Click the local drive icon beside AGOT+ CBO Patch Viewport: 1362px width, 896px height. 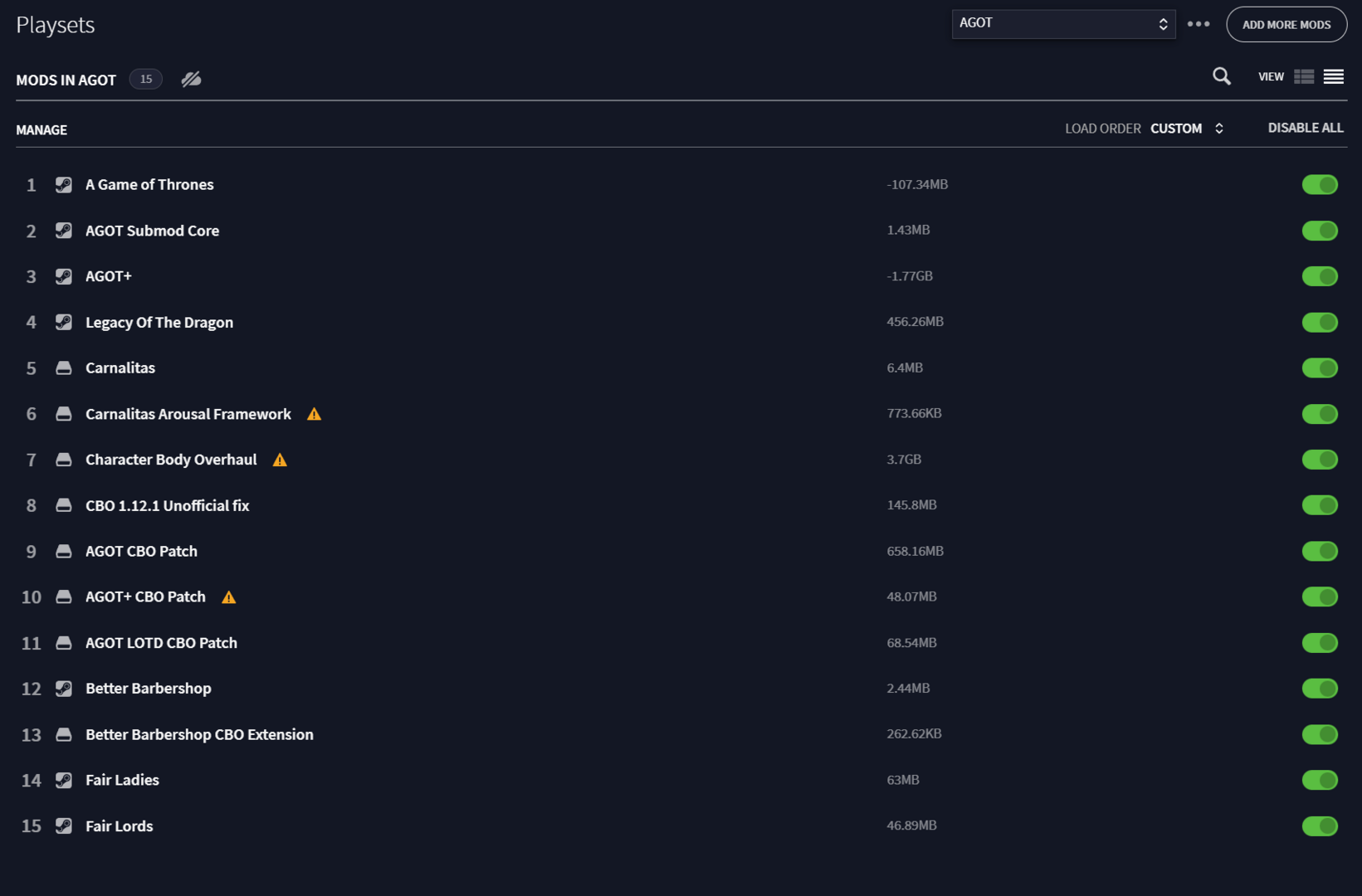64,597
